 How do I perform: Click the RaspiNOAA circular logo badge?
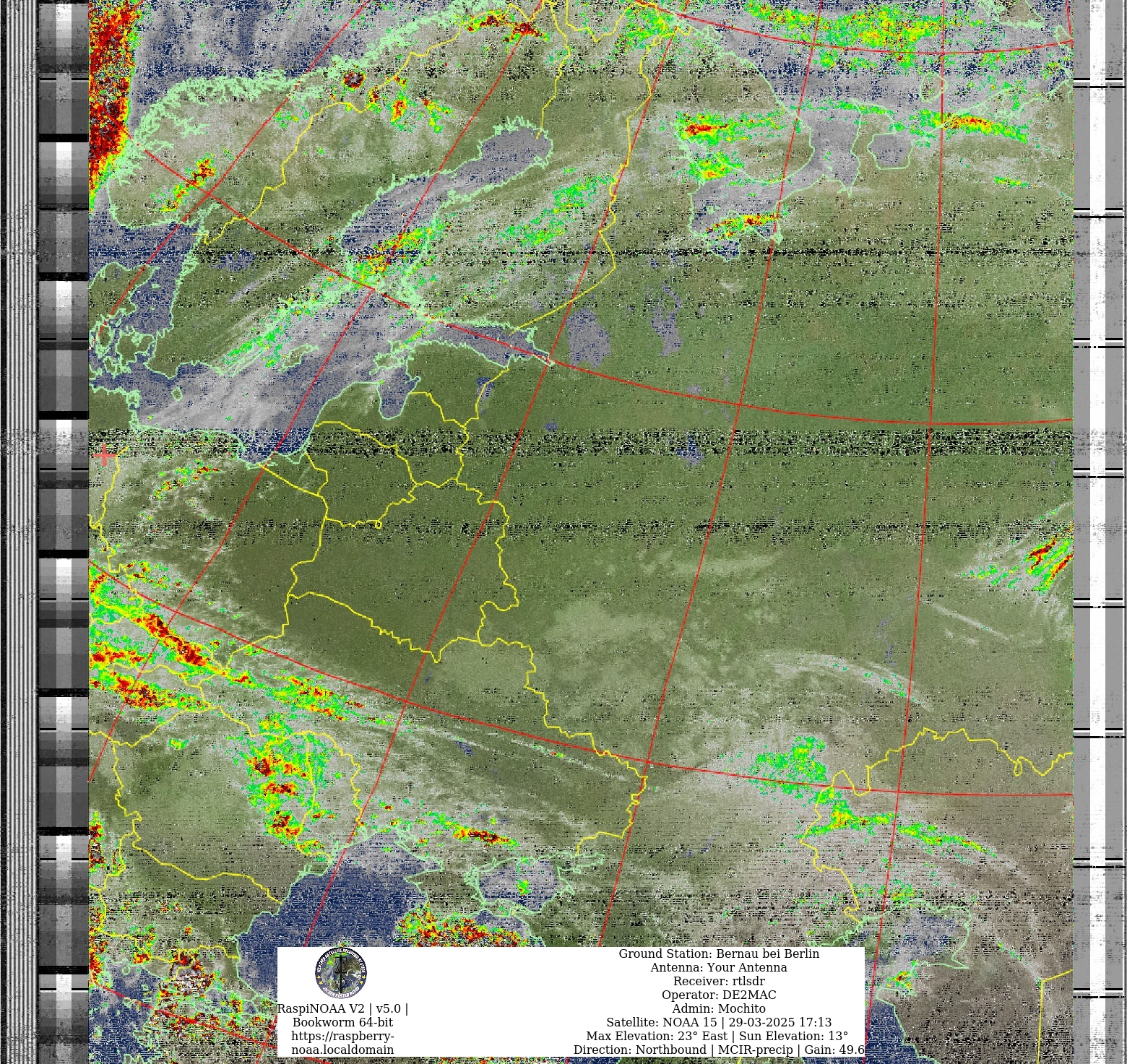click(341, 973)
